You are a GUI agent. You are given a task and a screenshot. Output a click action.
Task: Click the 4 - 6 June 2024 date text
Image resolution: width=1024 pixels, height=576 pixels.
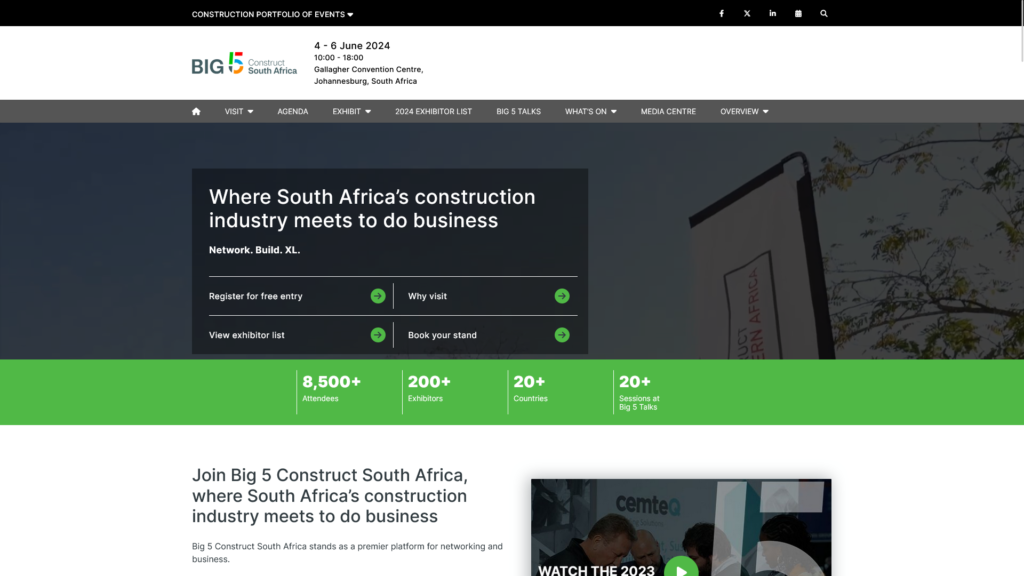(x=352, y=46)
